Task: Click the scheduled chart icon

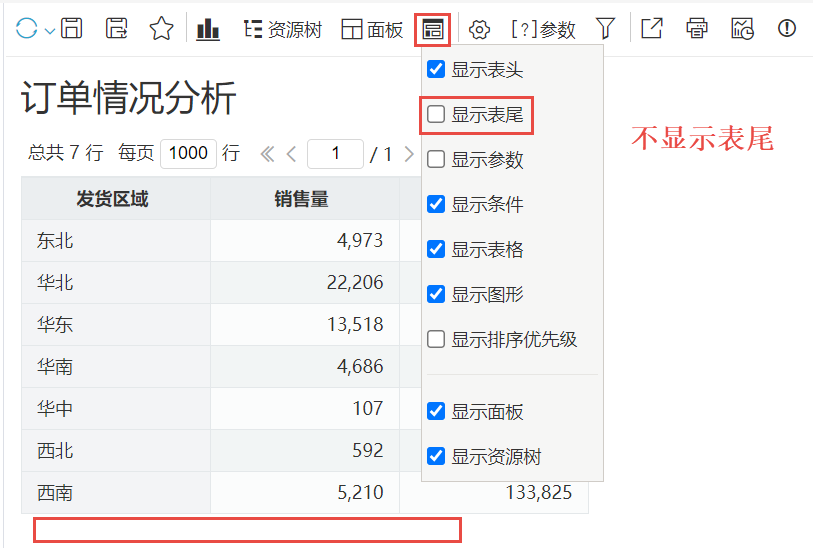Action: [x=742, y=29]
